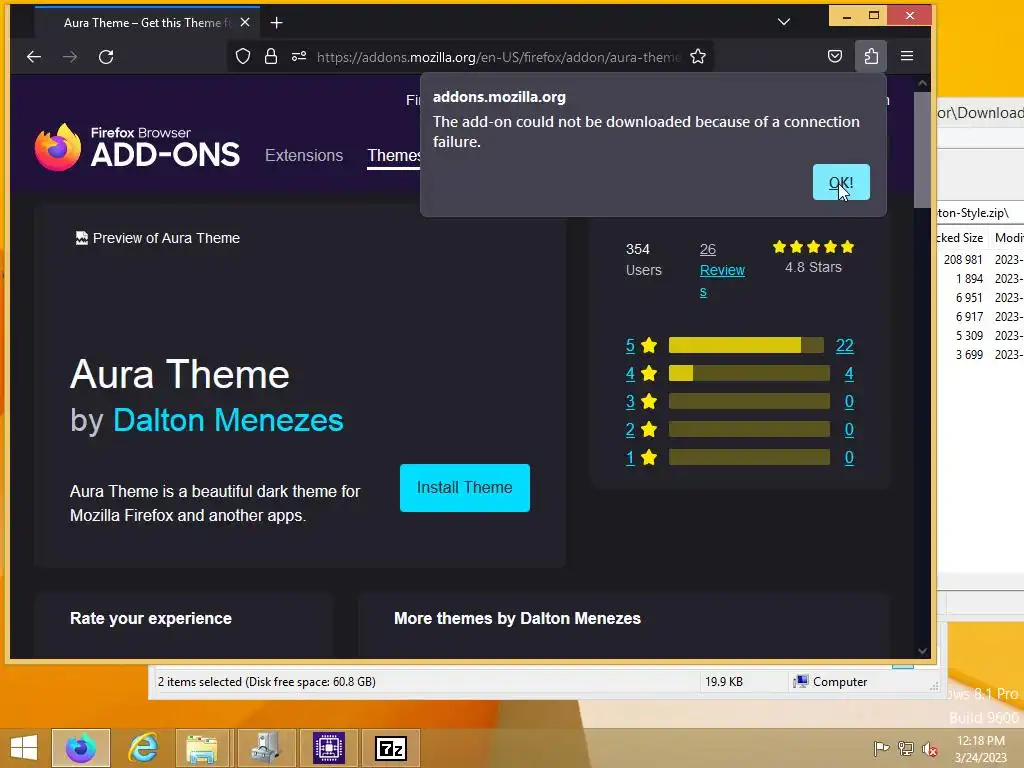Viewport: 1024px width, 768px height.
Task: Dismiss the error with the OK button
Action: pos(841,182)
